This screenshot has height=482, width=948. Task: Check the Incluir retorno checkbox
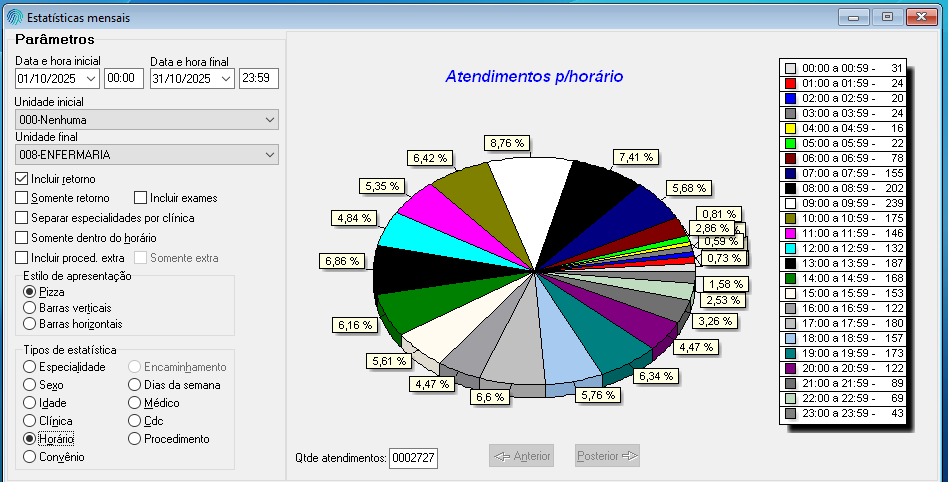tap(22, 178)
